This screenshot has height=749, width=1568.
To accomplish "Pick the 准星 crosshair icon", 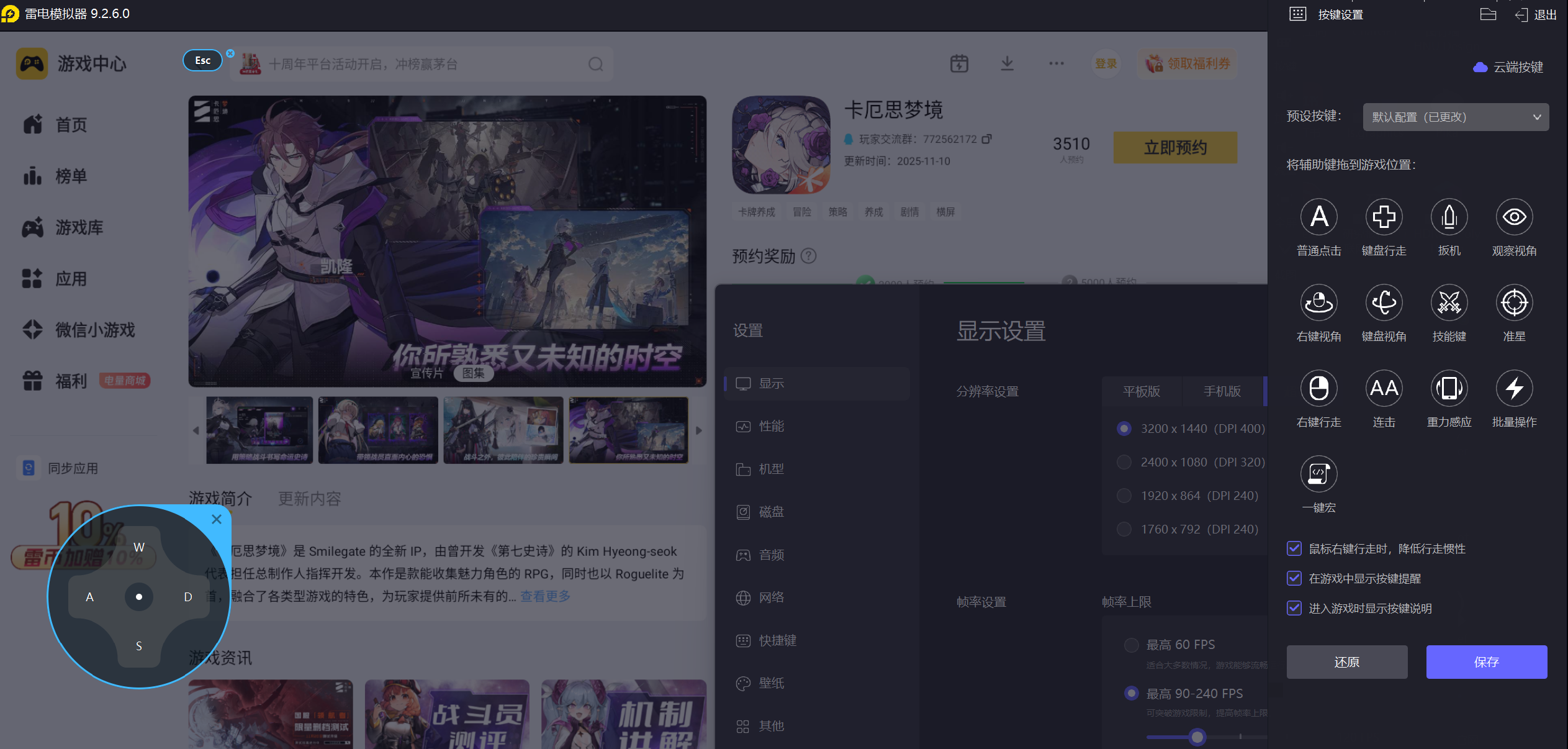I will point(1514,302).
